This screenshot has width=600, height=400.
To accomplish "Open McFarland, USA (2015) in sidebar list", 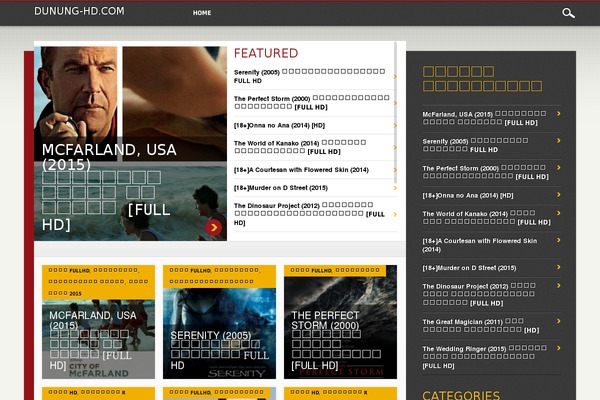I will coord(484,118).
